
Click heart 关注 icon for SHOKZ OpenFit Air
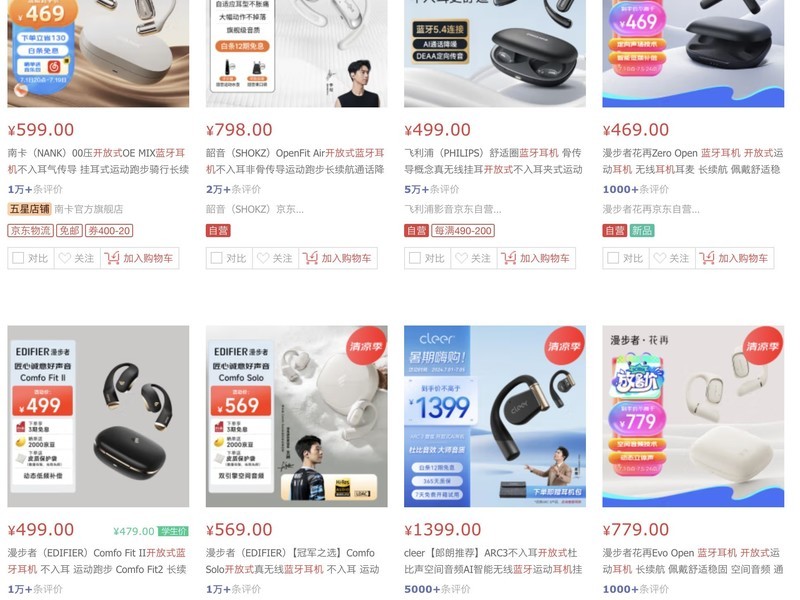click(x=263, y=258)
